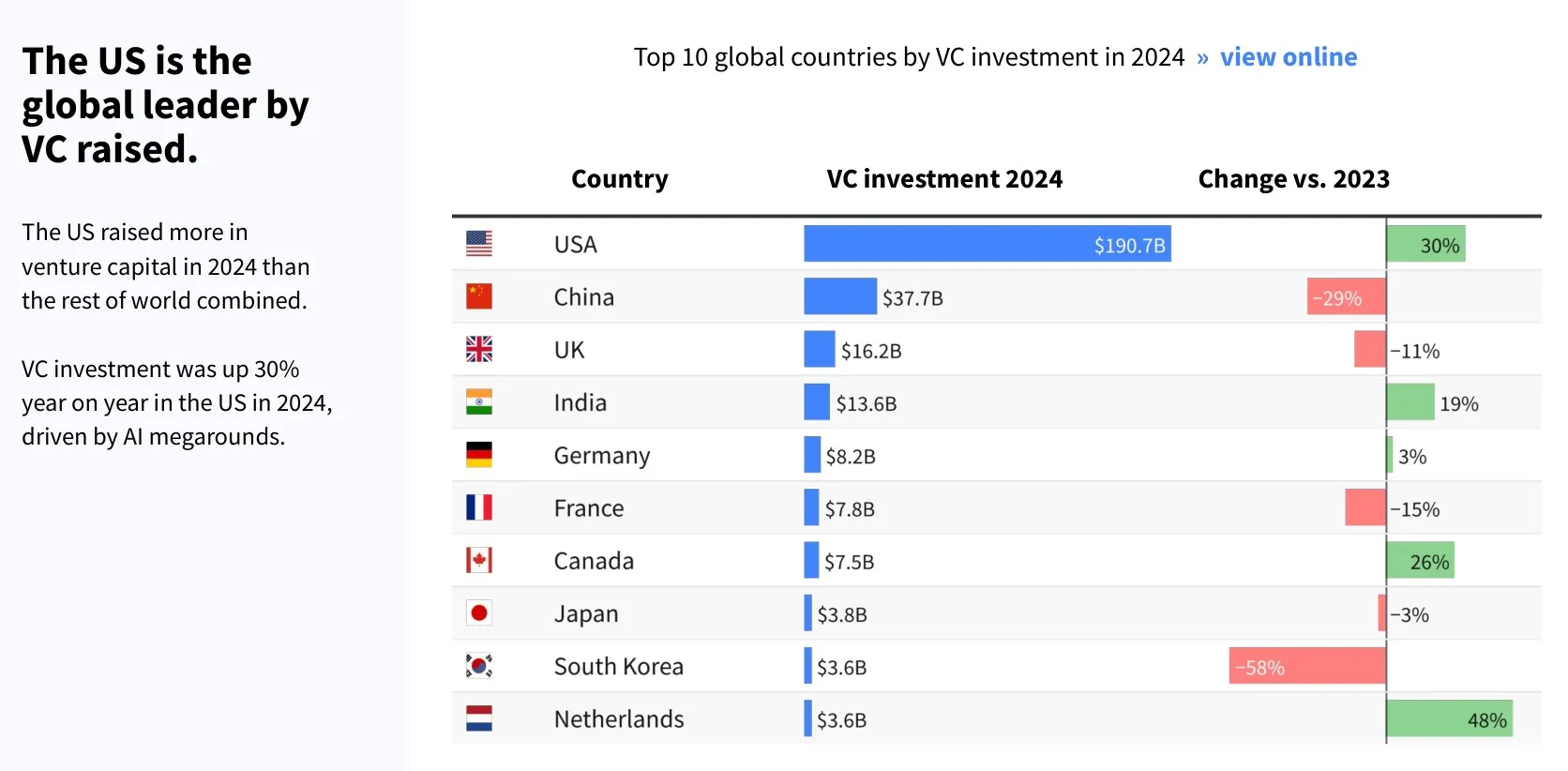Click the USA $190.7B blue bar
This screenshot has width=1568, height=771.
coord(988,244)
